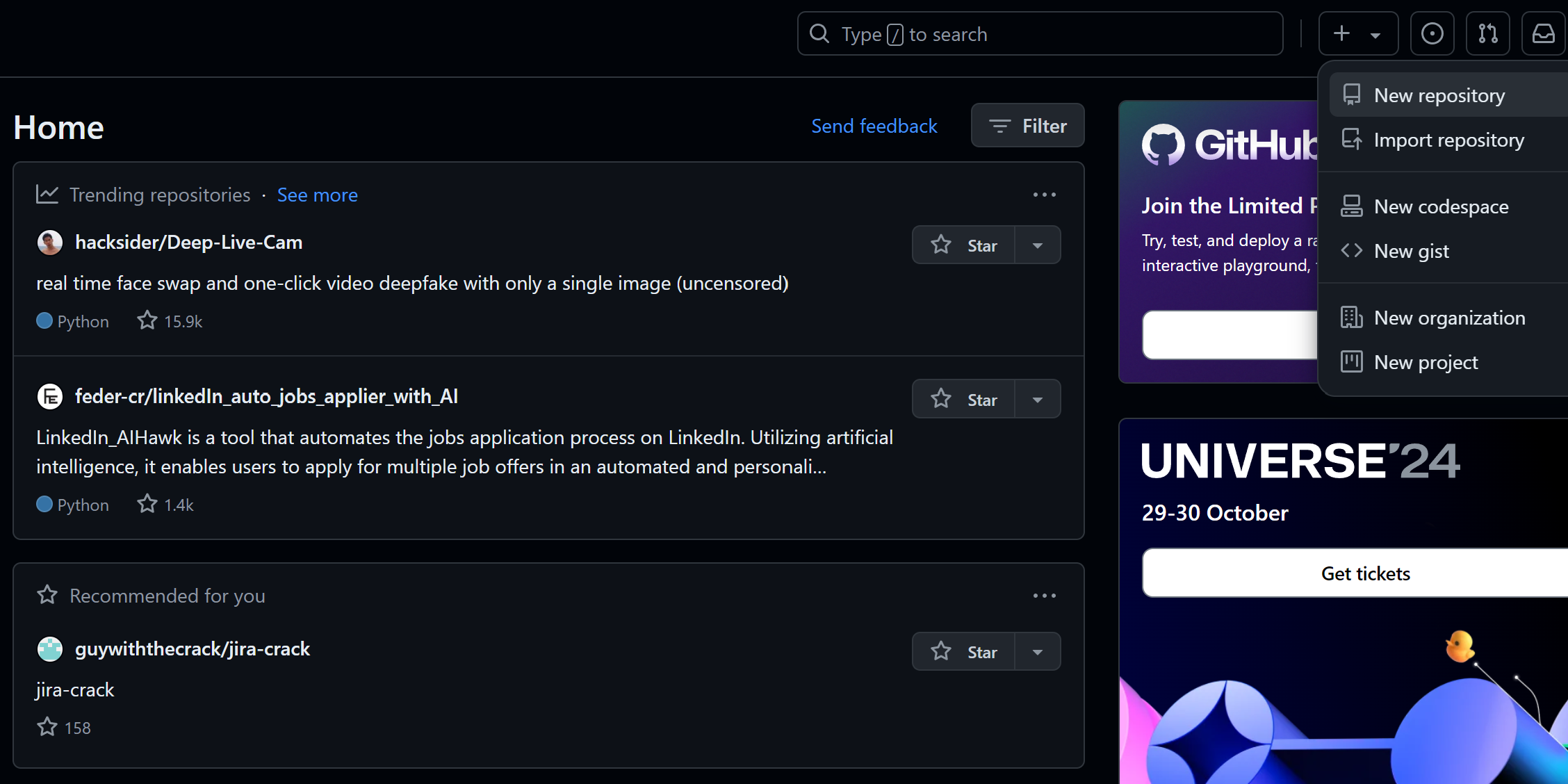The height and width of the screenshot is (784, 1568).
Task: Click the Home heading
Action: coord(58,127)
